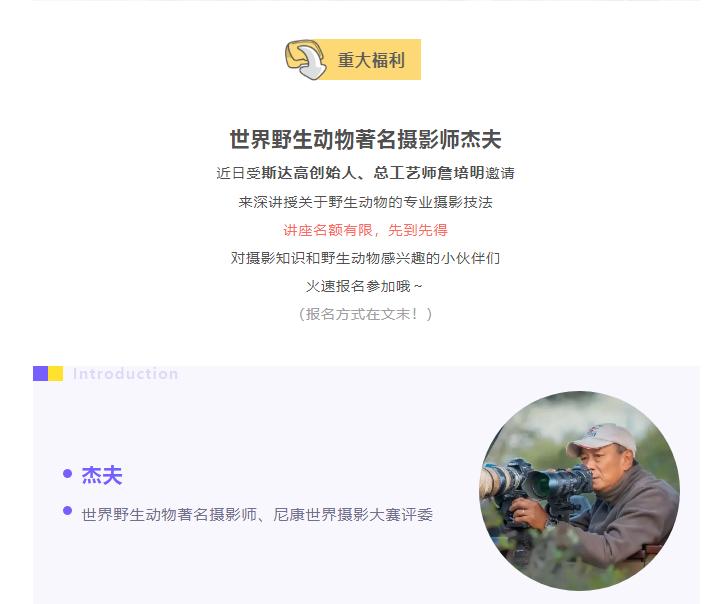The image size is (716, 604).
Task: Click the purple bullet beside 杰夫
Action: (x=67, y=473)
